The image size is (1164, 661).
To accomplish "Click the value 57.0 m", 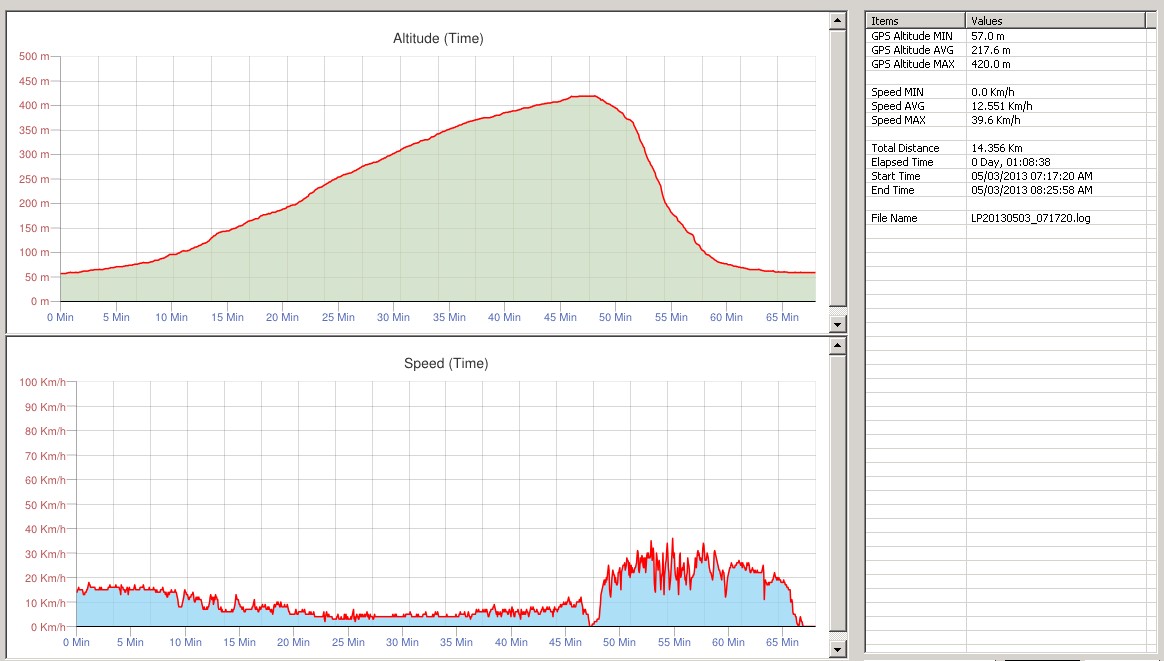I will click(988, 36).
